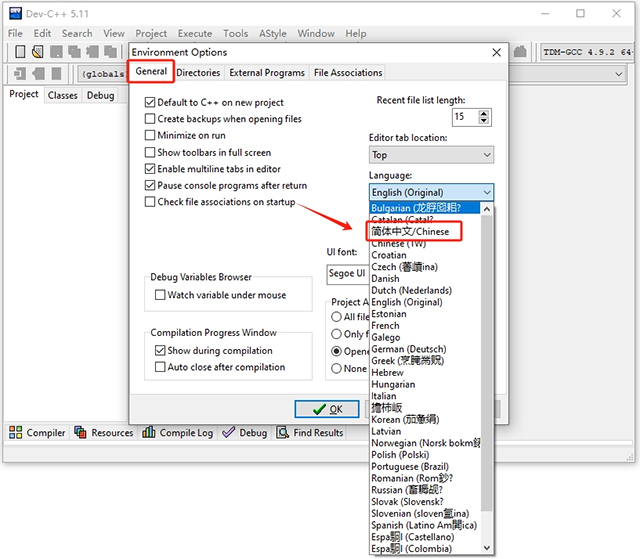Toggle Enable multiline tabs in editor

150,169
